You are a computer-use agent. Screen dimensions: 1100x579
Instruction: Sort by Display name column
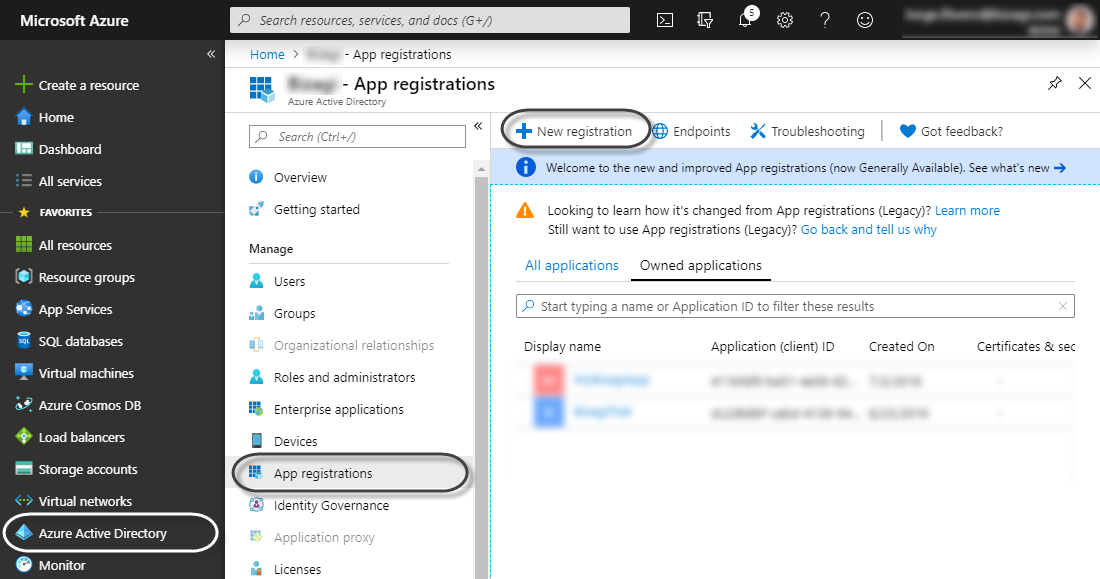tap(563, 347)
